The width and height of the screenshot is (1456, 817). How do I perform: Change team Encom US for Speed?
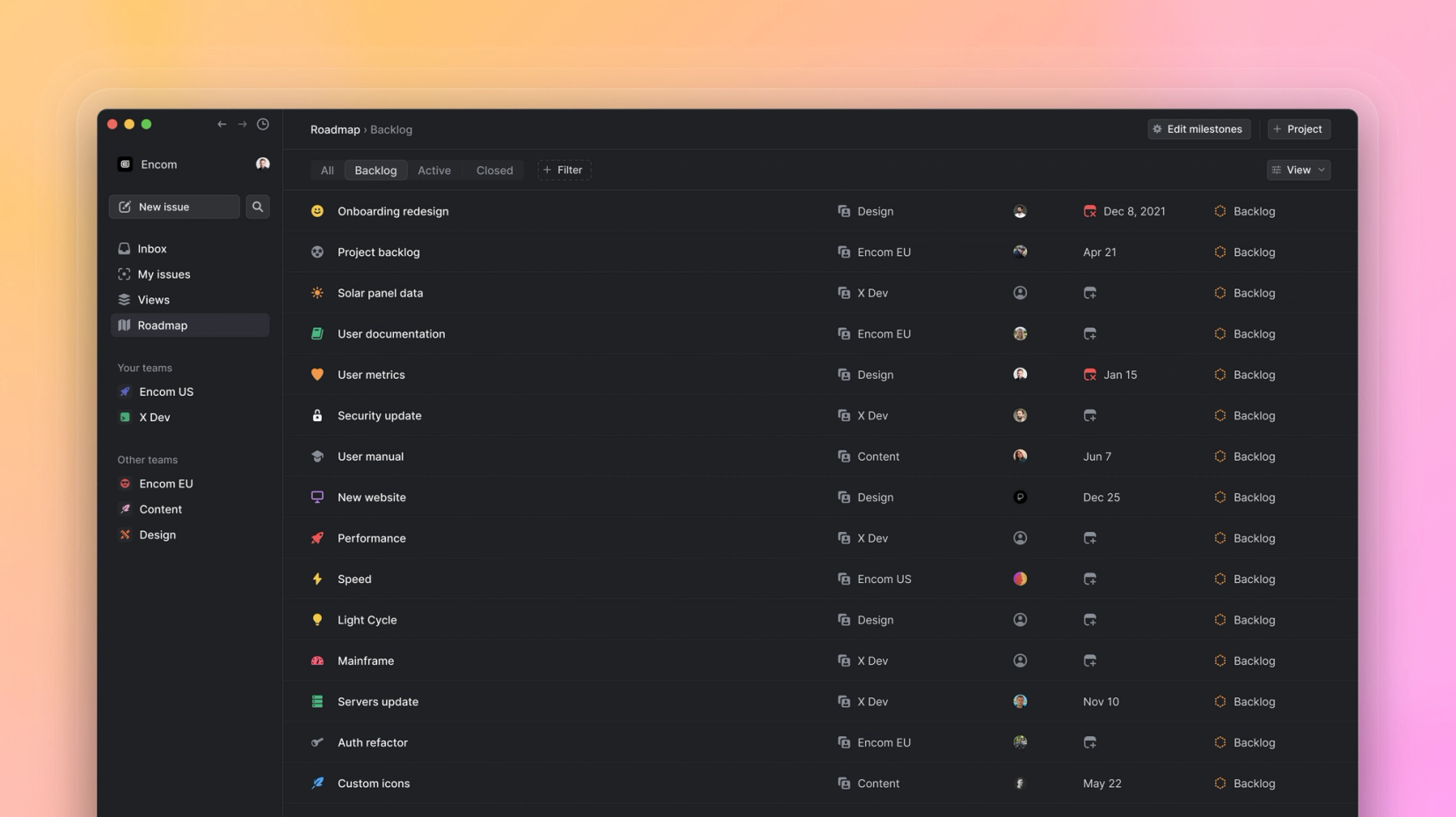tap(874, 579)
